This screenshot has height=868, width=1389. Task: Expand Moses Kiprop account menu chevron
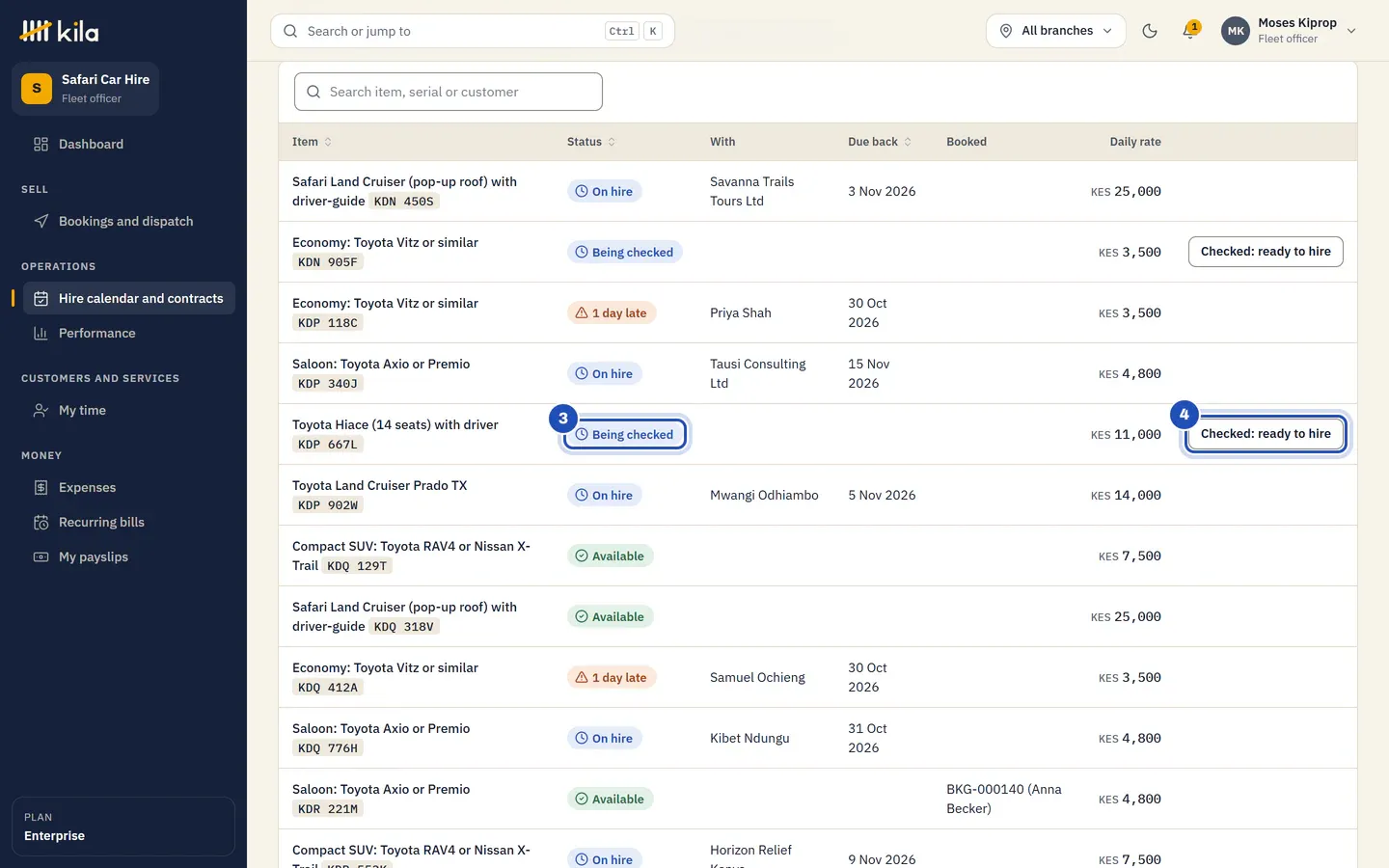1351,31
